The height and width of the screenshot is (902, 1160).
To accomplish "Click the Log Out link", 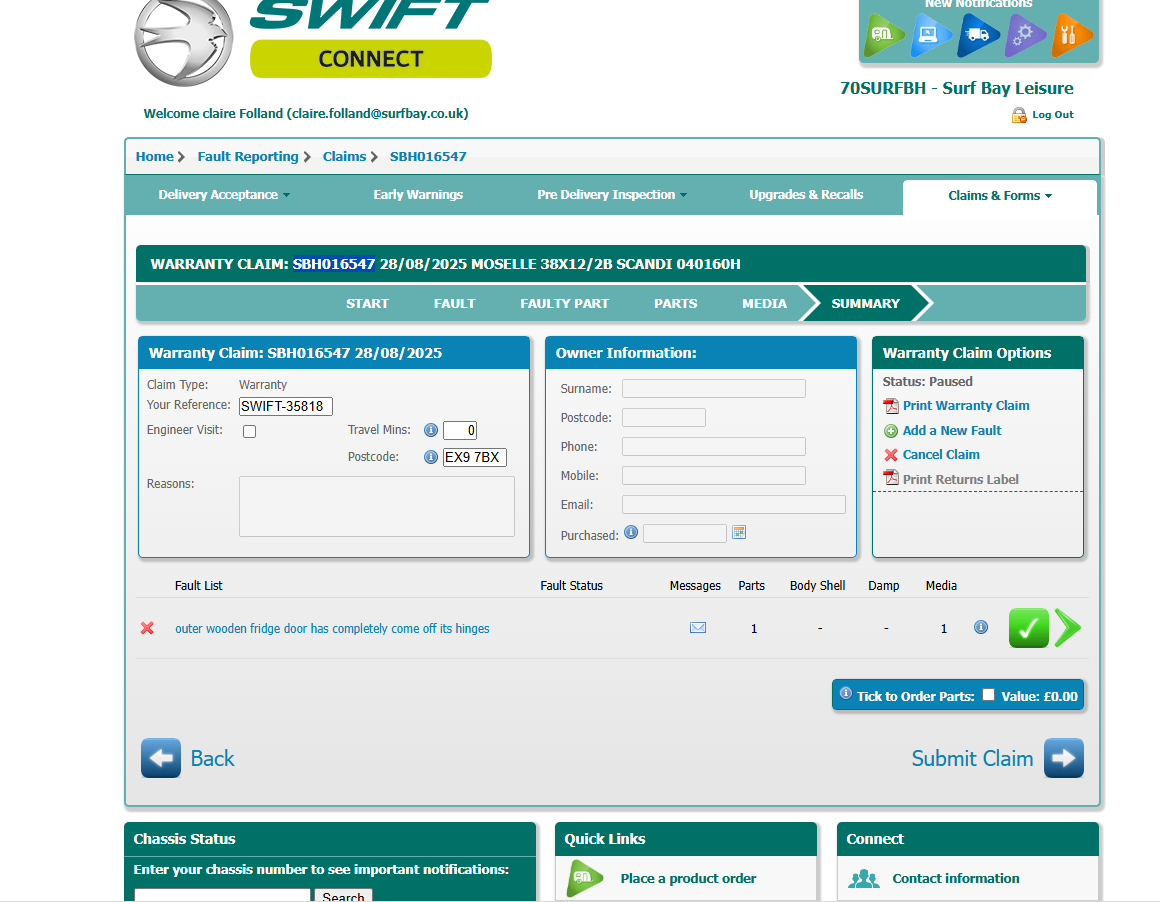I will pos(1053,115).
